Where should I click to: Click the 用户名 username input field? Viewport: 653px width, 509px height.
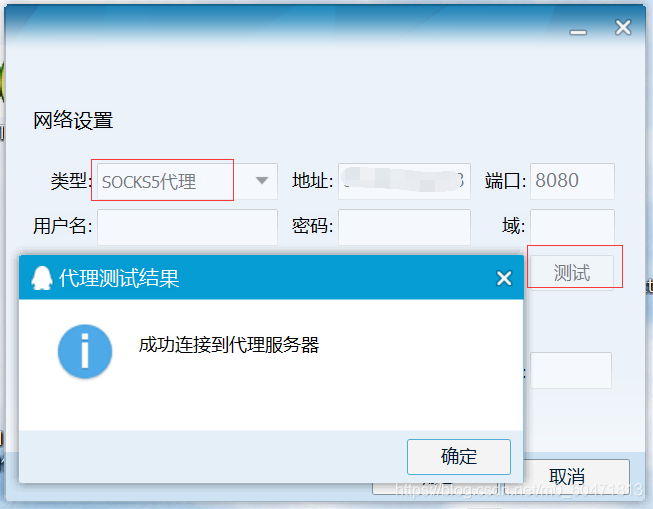[x=187, y=227]
